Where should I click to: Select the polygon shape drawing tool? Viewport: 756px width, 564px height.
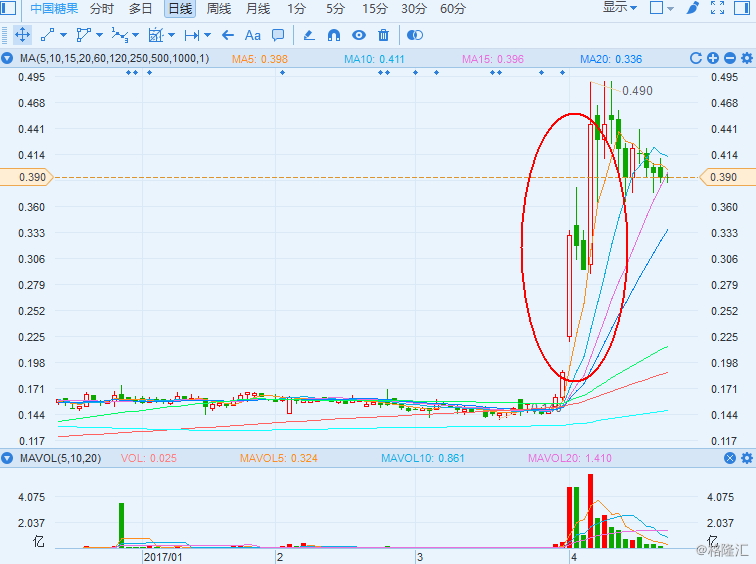click(83, 35)
